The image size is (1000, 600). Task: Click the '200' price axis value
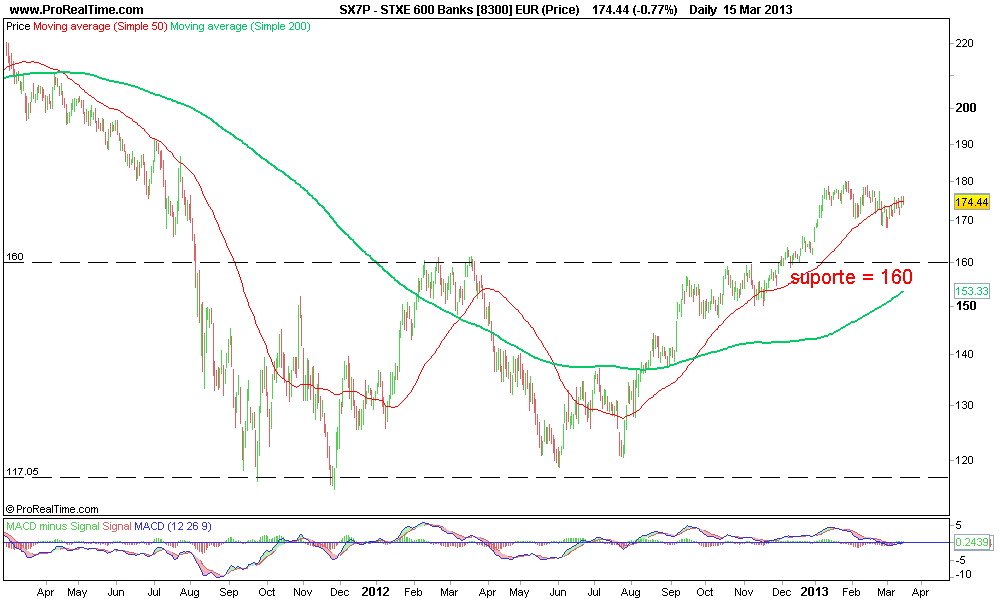tap(966, 108)
